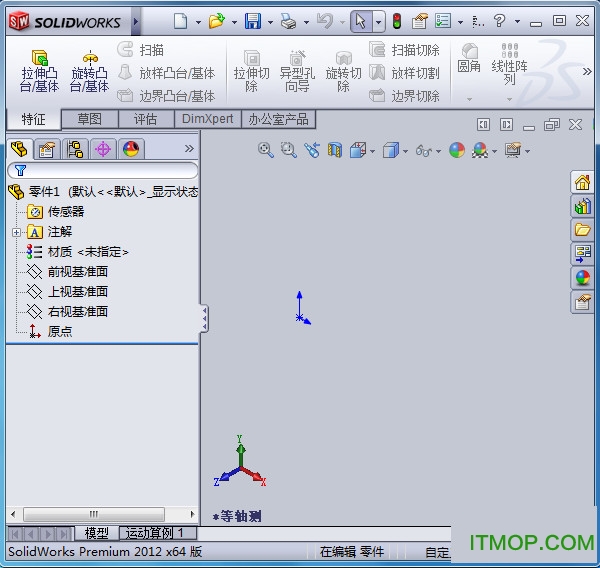Click Section View icon
Screen dimensions: 600x568
tap(335, 150)
